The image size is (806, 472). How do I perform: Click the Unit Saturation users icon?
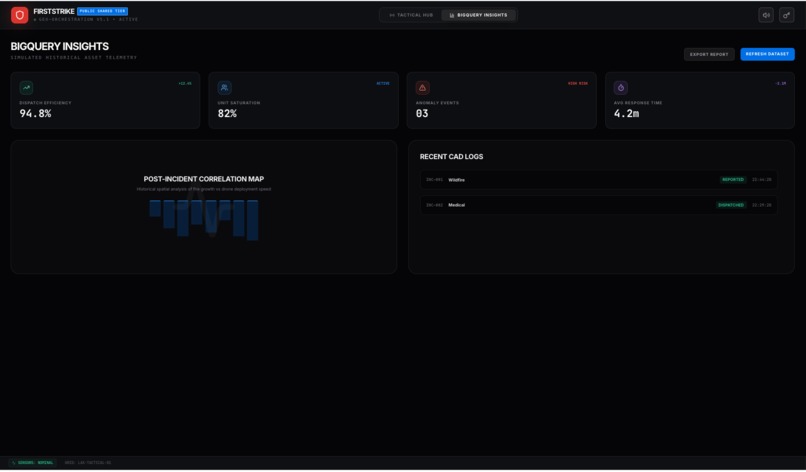tap(224, 87)
